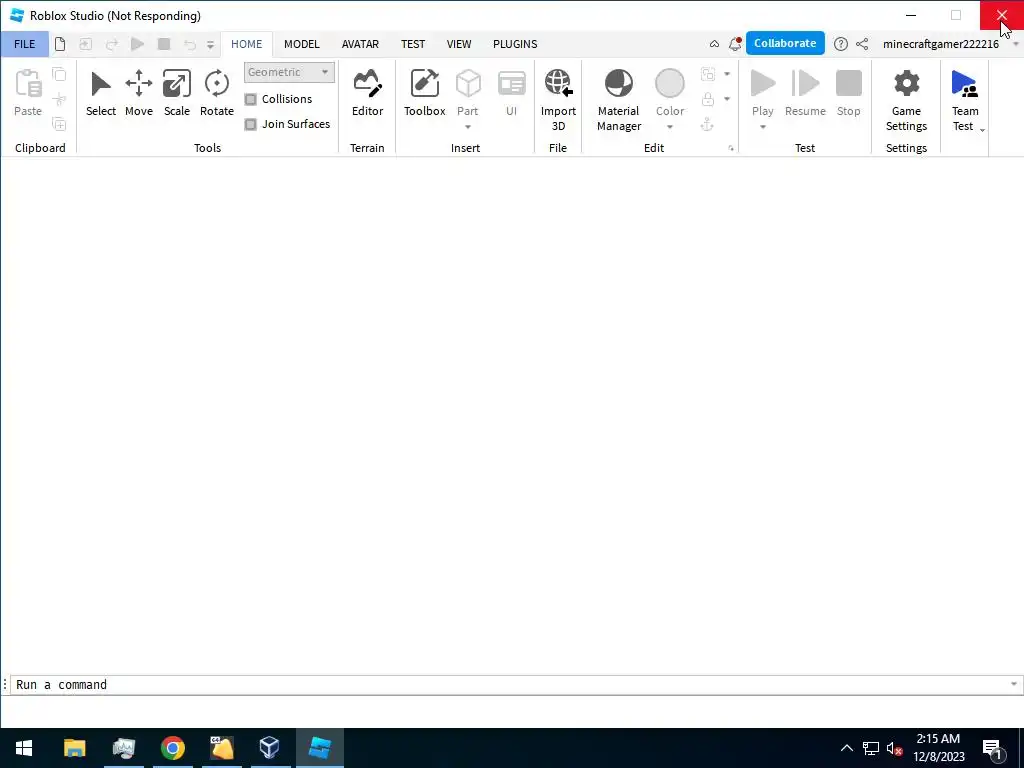Start a Team Test

tap(964, 100)
